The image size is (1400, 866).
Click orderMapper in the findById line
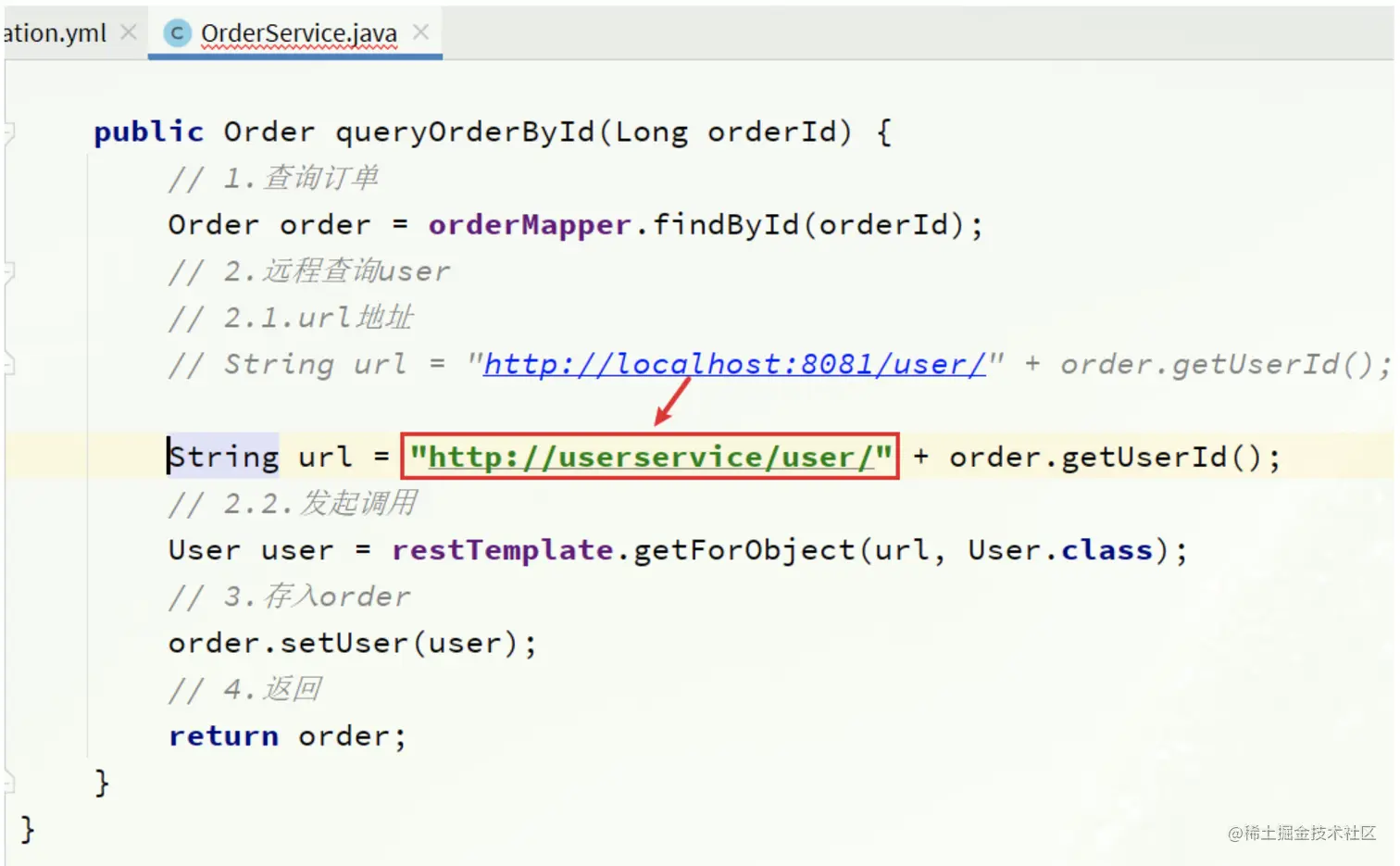(530, 225)
